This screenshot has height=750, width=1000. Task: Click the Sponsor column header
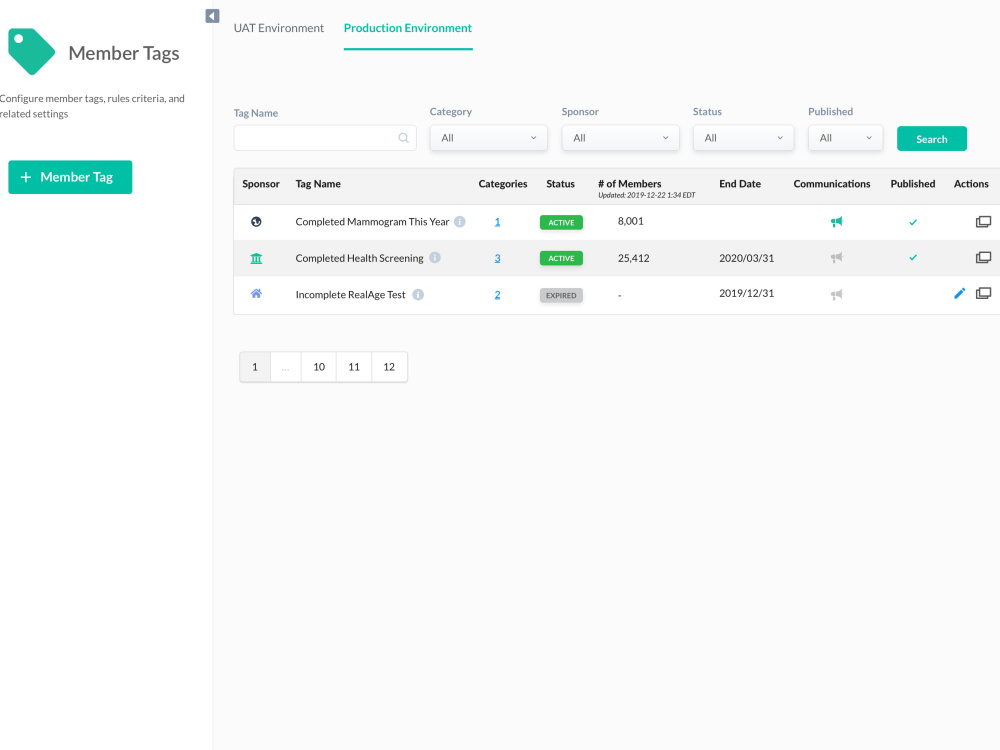point(261,184)
